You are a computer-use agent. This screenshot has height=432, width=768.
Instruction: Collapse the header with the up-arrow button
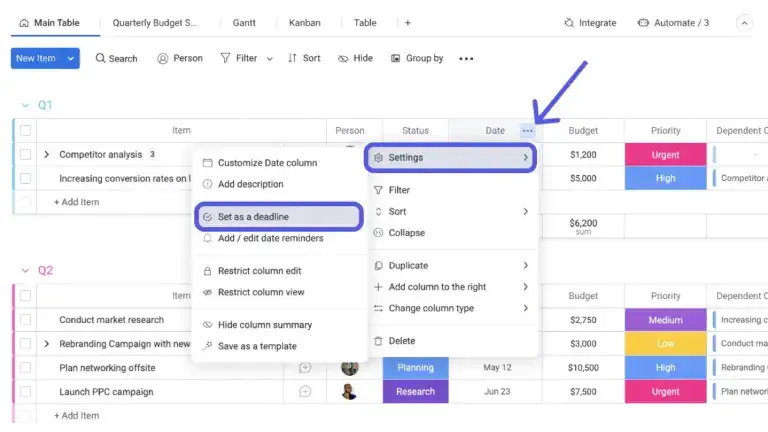point(744,23)
